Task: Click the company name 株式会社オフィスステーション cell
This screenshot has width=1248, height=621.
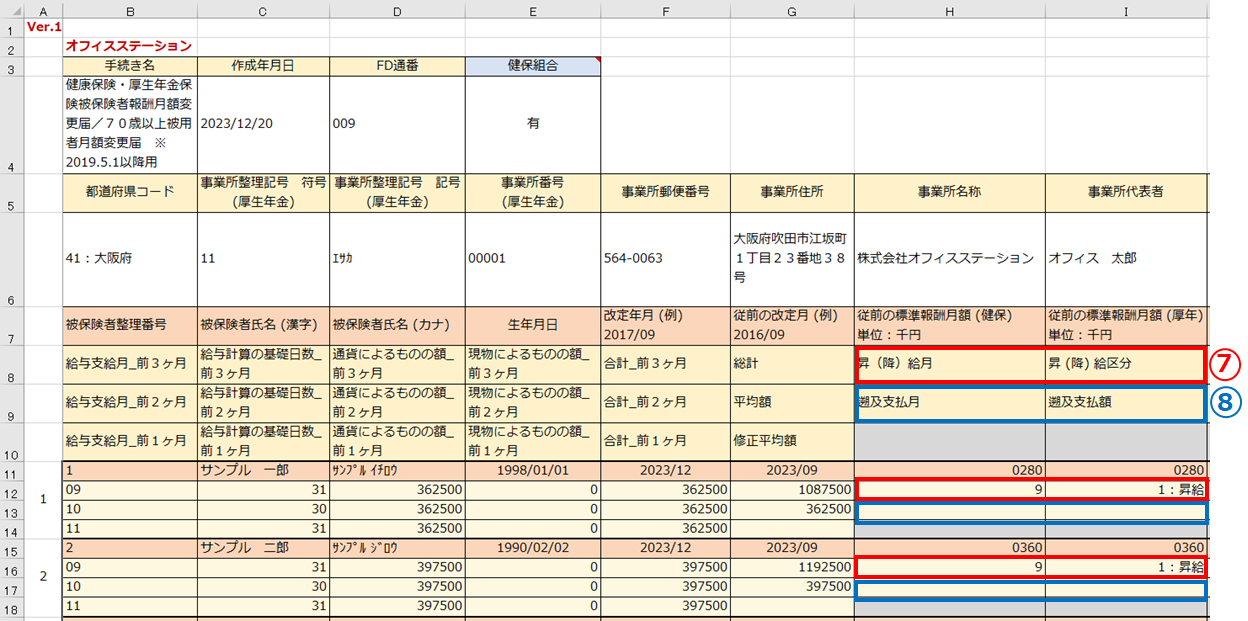Action: click(x=949, y=258)
